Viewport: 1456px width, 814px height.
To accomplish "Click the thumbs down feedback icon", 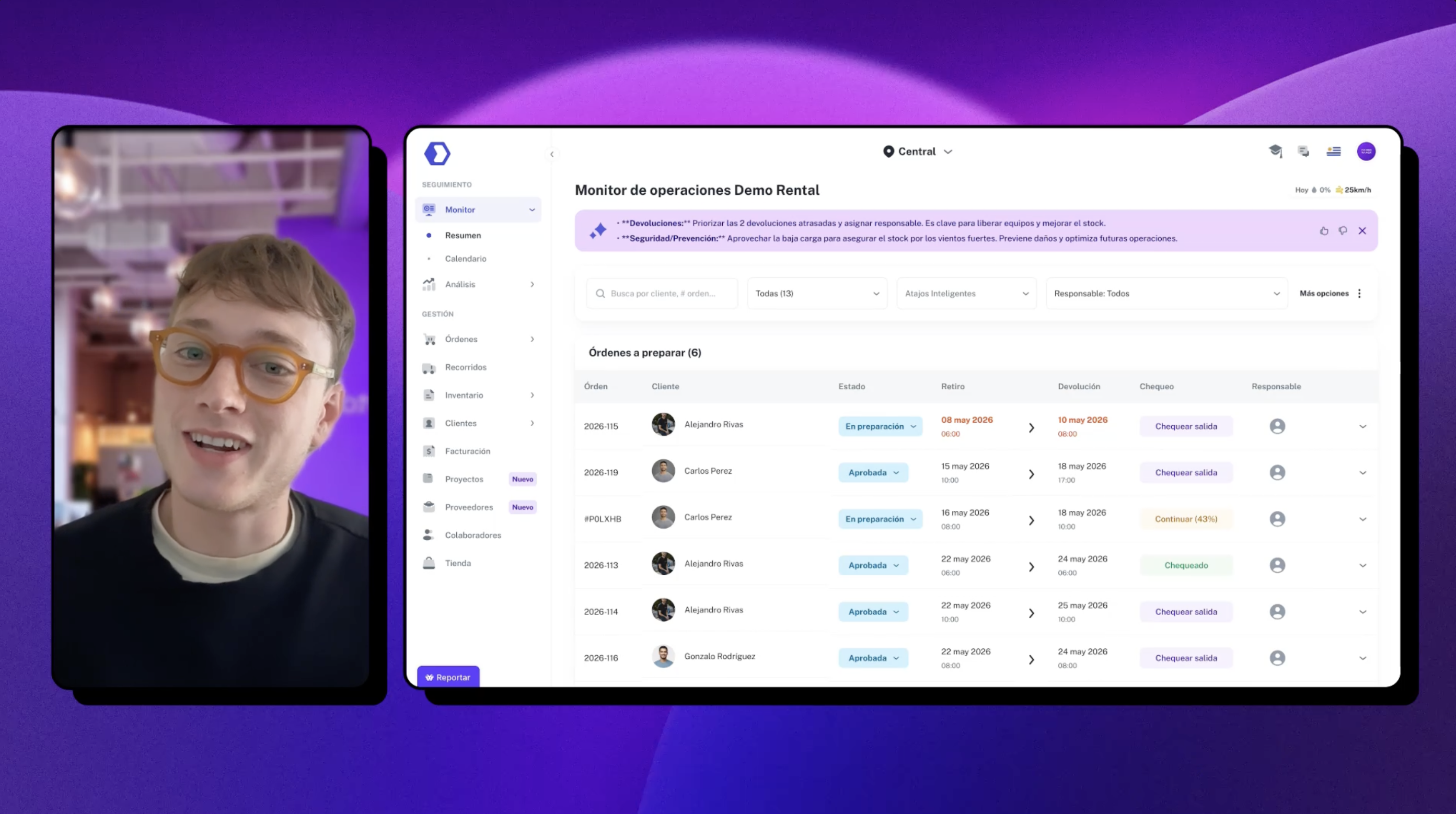I will click(x=1343, y=230).
